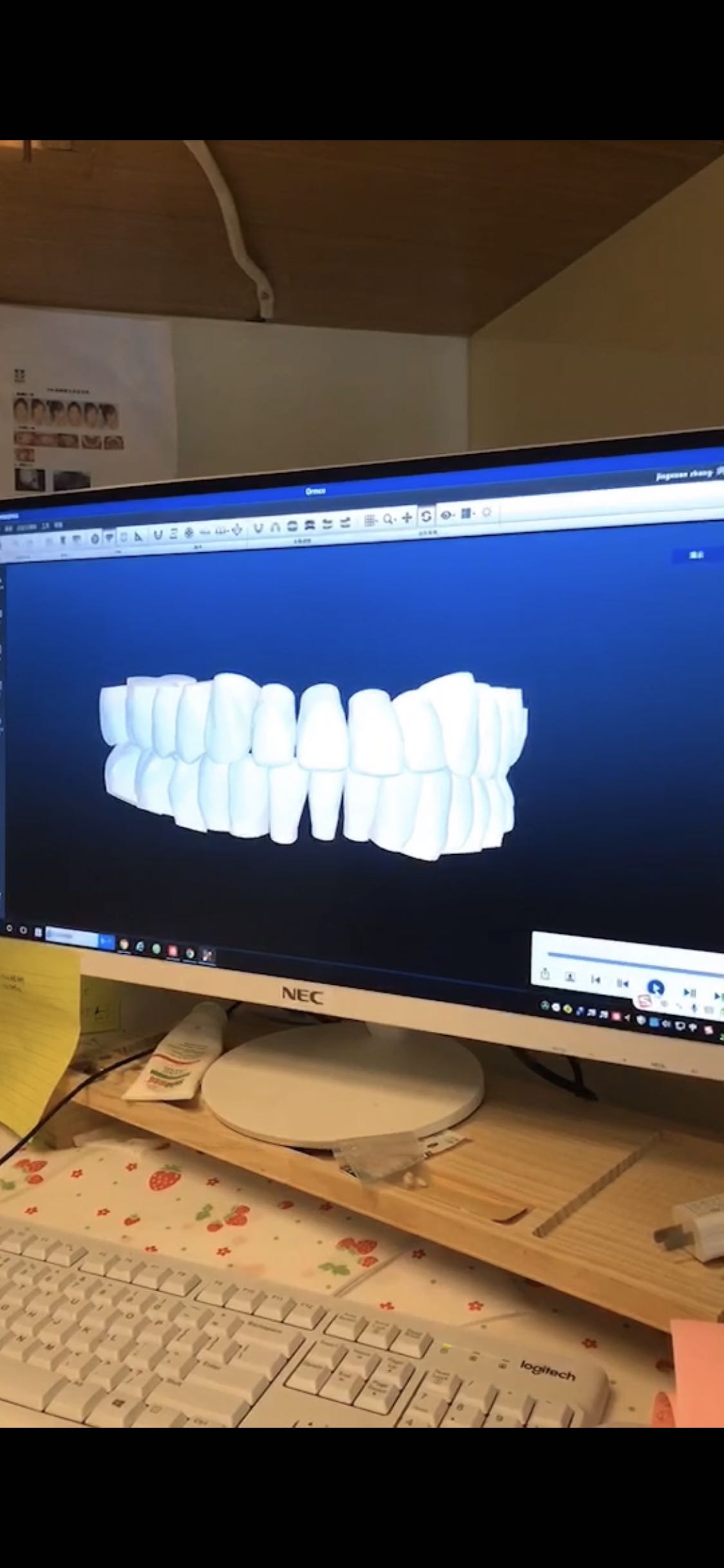This screenshot has height=1568, width=724.
Task: Click the first U-shaped arch tool icon
Action: [x=158, y=535]
